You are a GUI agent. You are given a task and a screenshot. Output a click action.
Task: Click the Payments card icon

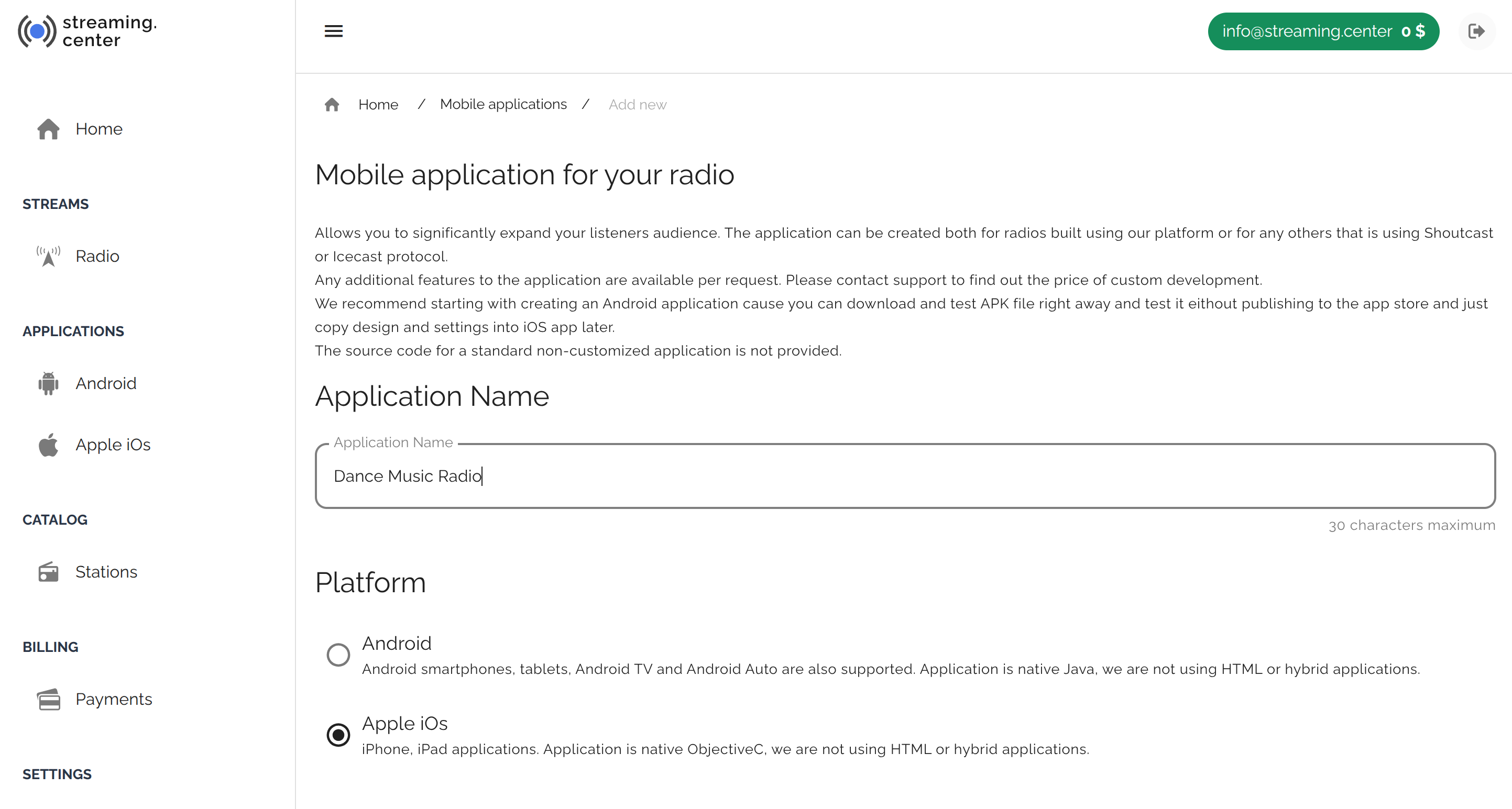tap(48, 699)
